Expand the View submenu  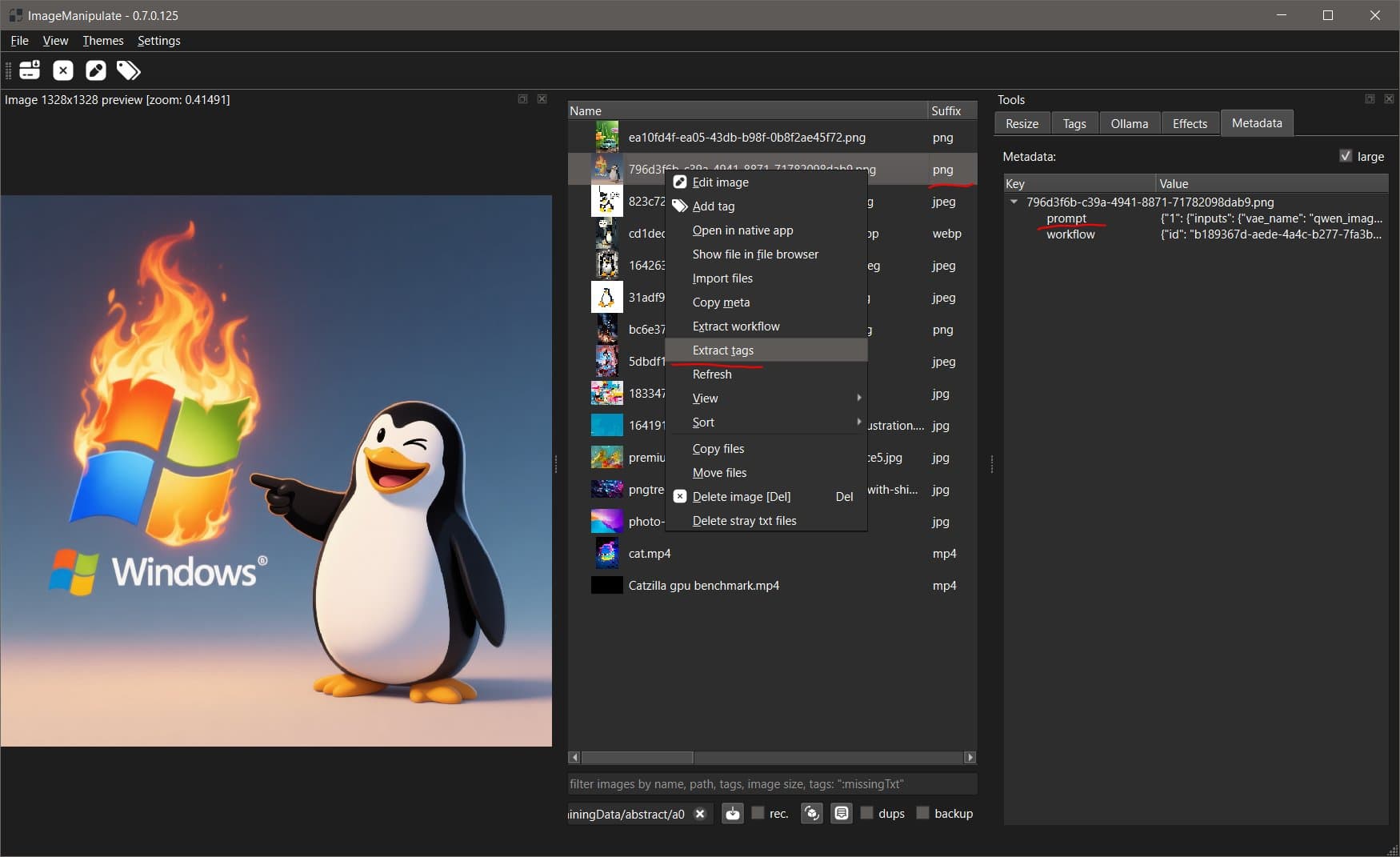click(766, 398)
